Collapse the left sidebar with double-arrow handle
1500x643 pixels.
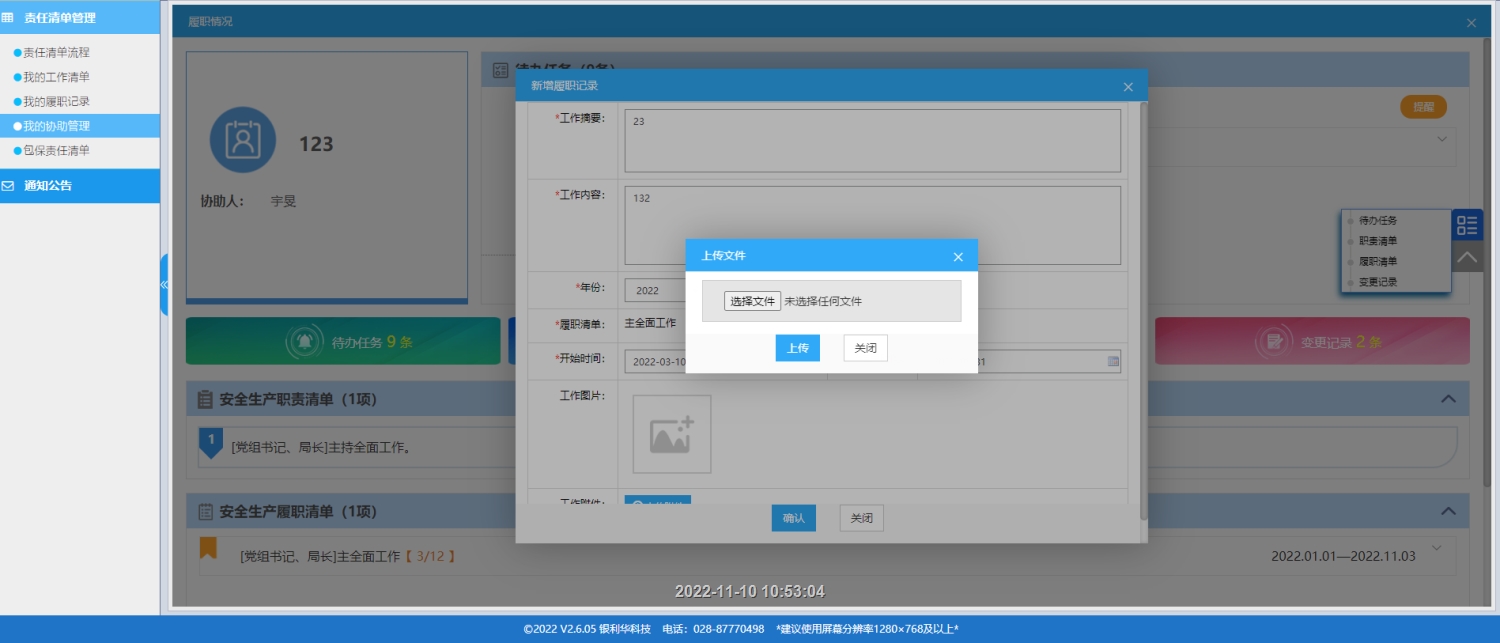164,285
